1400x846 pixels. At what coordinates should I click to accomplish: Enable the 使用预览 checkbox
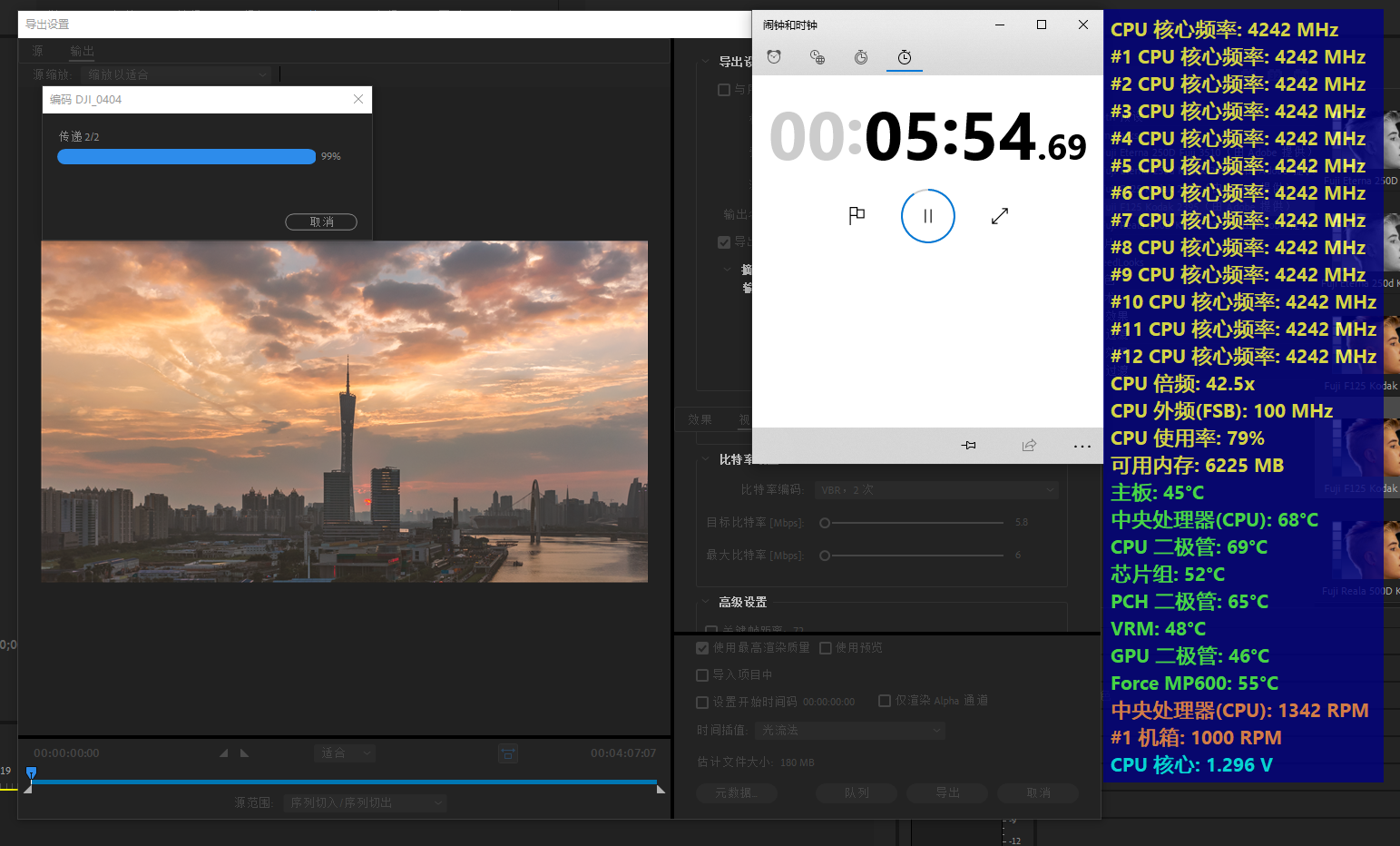pos(826,648)
